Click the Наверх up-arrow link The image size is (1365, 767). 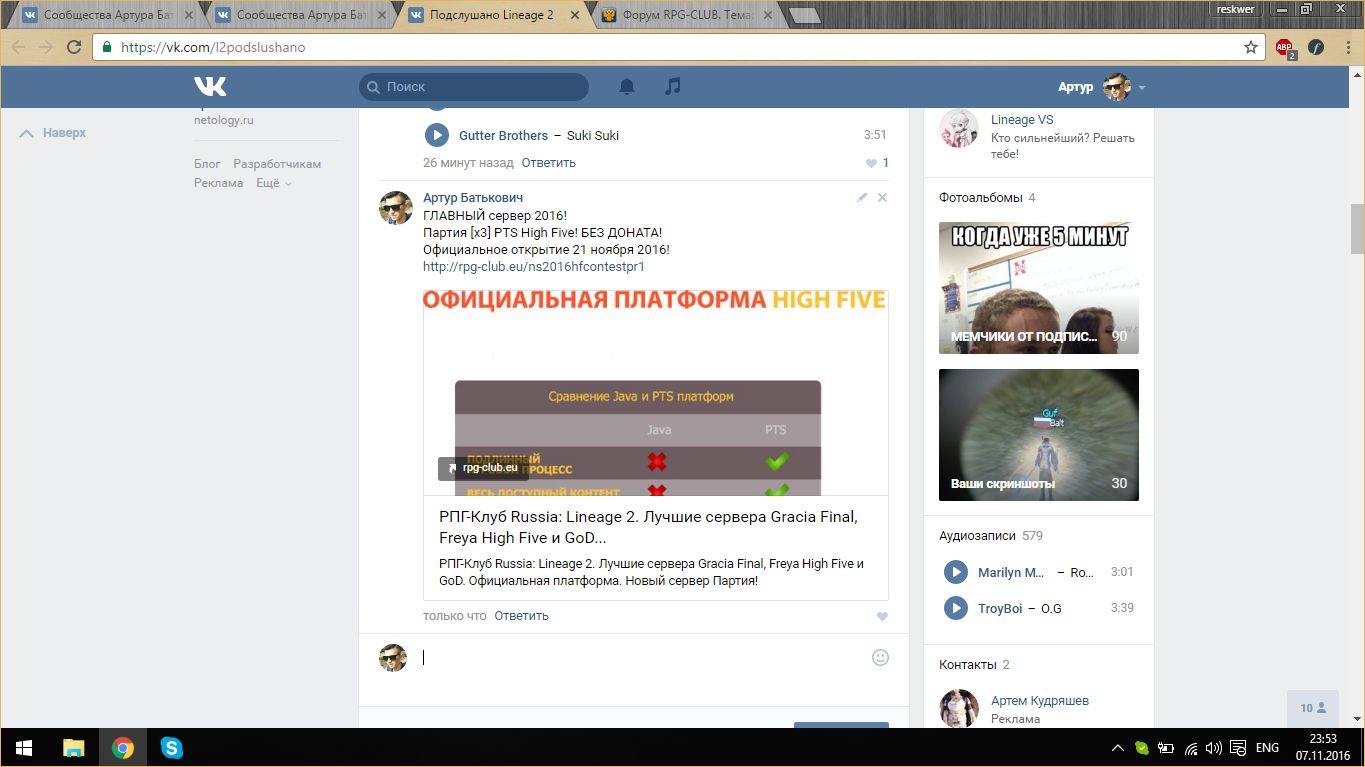click(x=54, y=133)
